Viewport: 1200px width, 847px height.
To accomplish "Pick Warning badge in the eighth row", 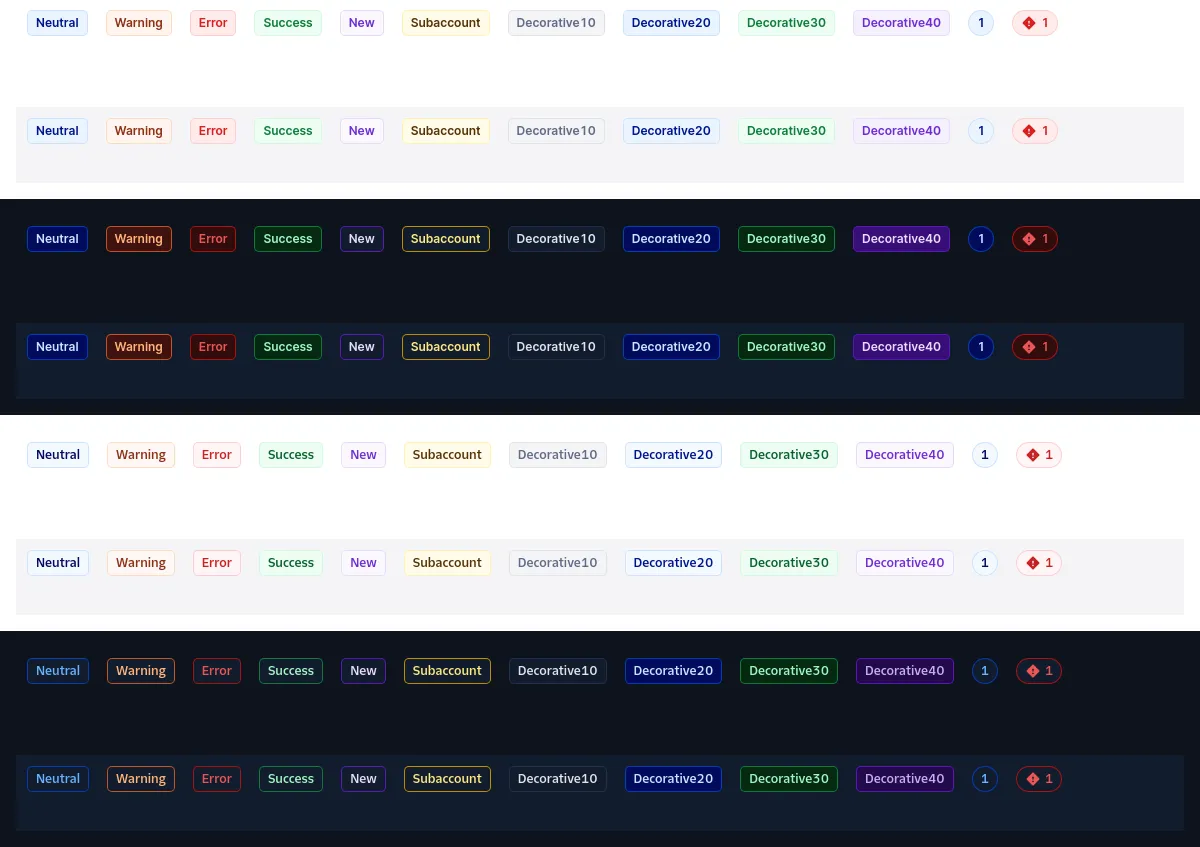I will 141,779.
